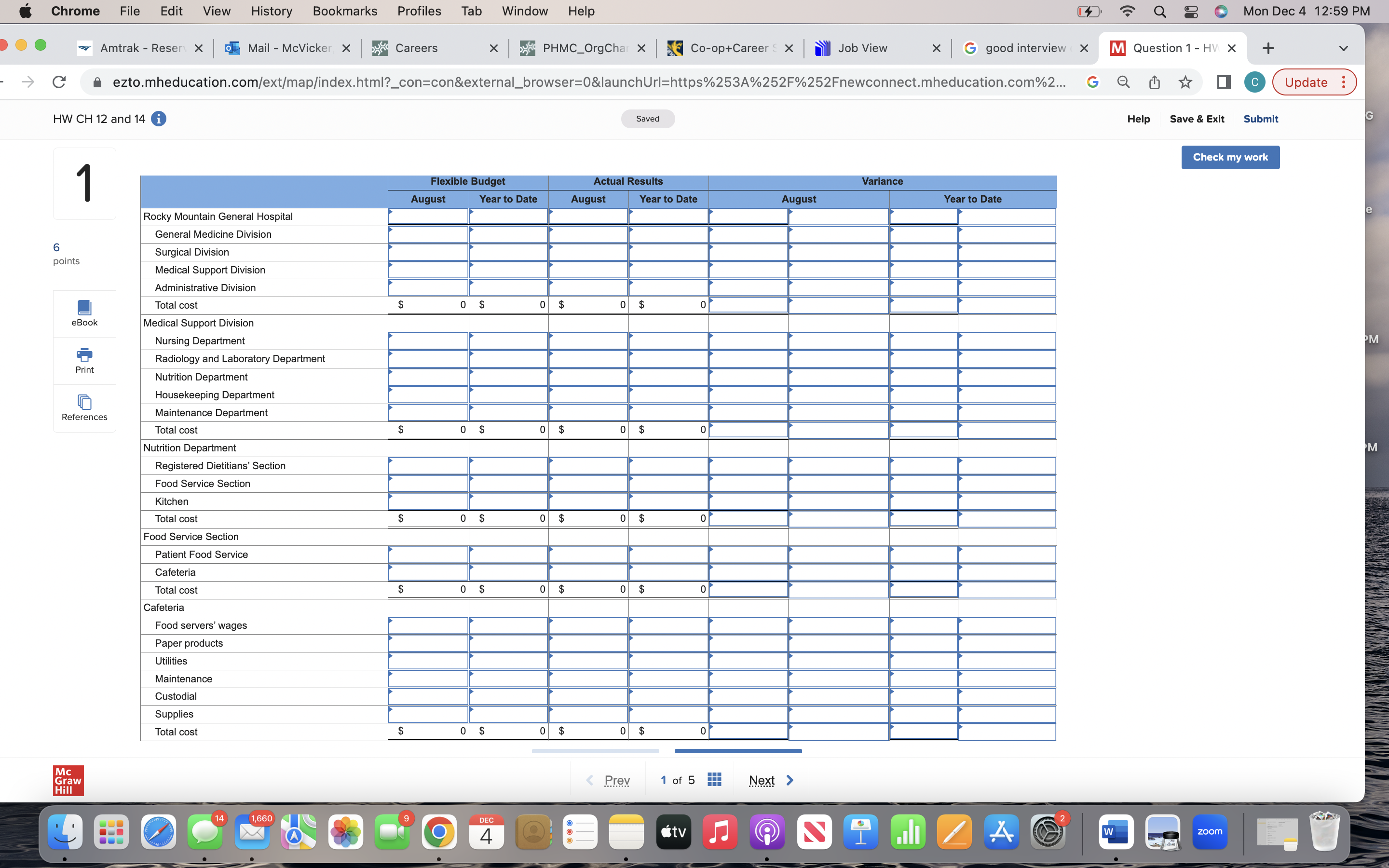This screenshot has width=1389, height=868.
Task: Open the Bookmarks menu
Action: [345, 11]
